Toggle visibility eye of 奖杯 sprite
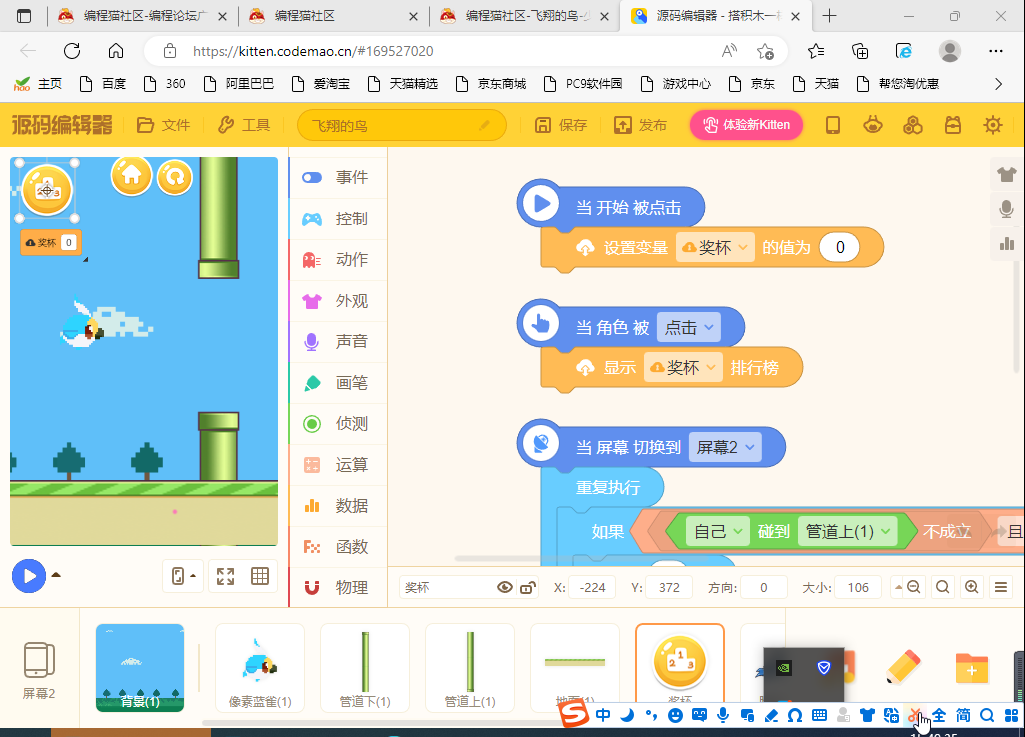Image resolution: width=1025 pixels, height=737 pixels. pyautogui.click(x=504, y=587)
